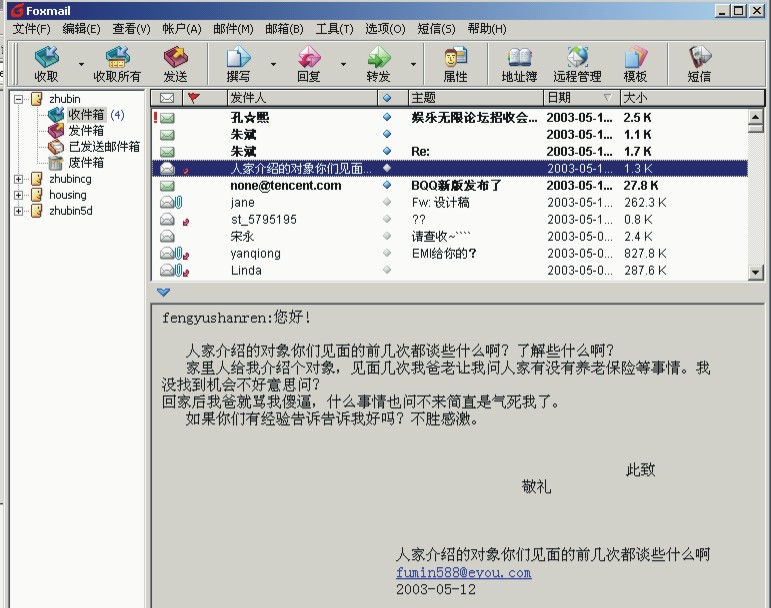This screenshot has width=771, height=608.
Task: Sort by 日期 column header
Action: pyautogui.click(x=582, y=98)
